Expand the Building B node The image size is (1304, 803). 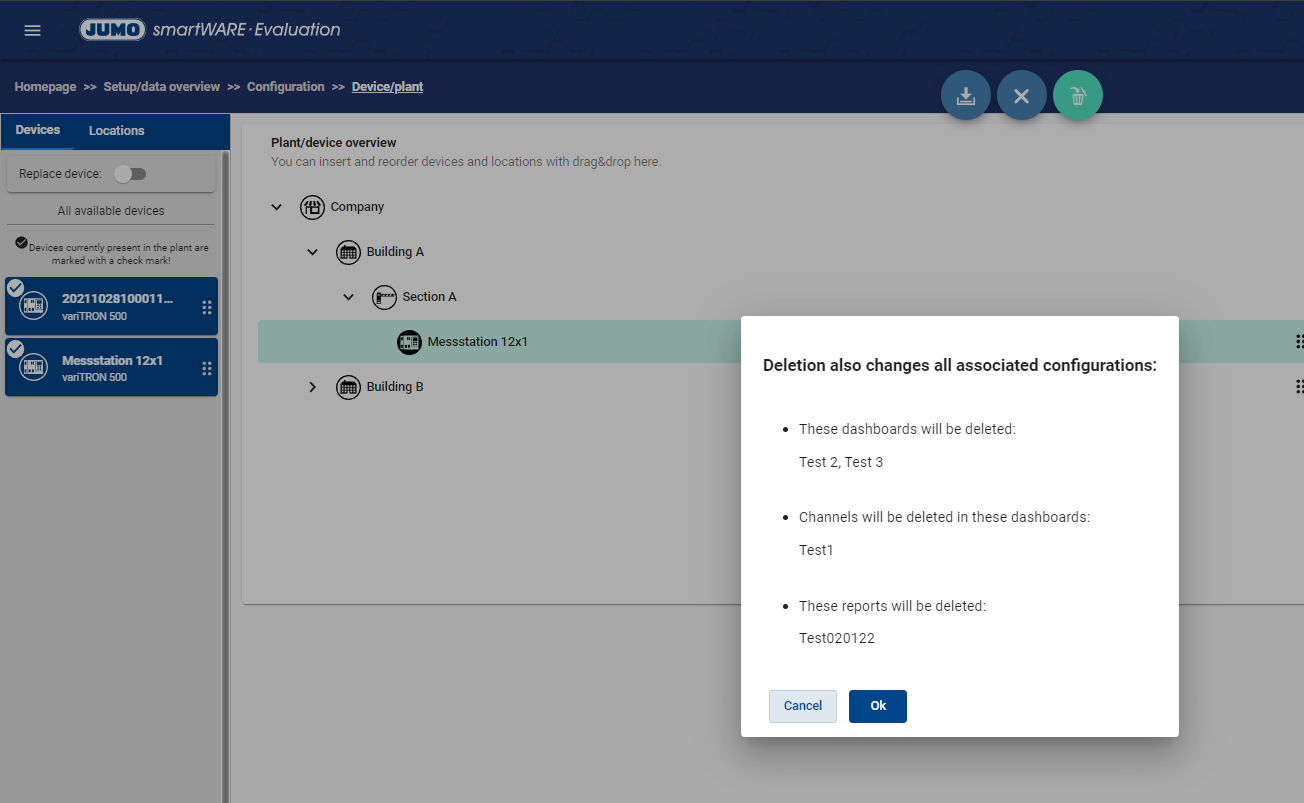pos(312,387)
